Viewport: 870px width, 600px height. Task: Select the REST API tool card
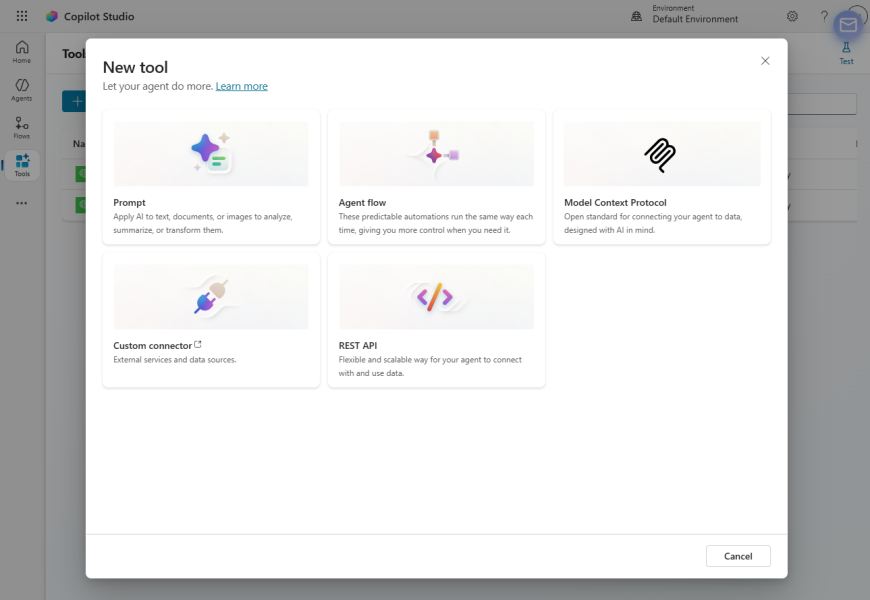click(436, 319)
